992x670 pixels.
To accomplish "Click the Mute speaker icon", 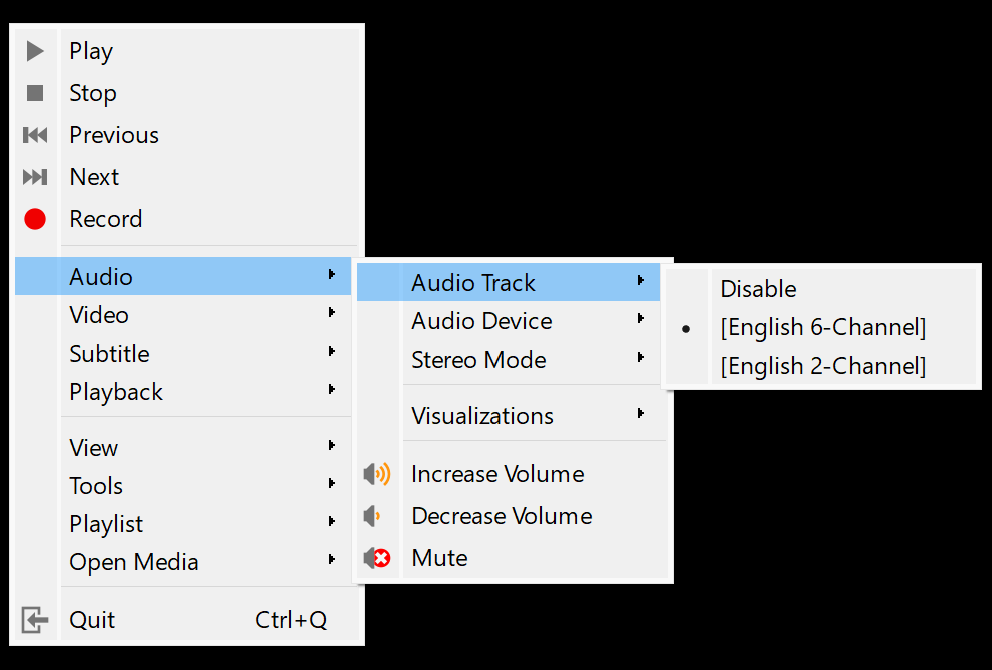I will 377,558.
